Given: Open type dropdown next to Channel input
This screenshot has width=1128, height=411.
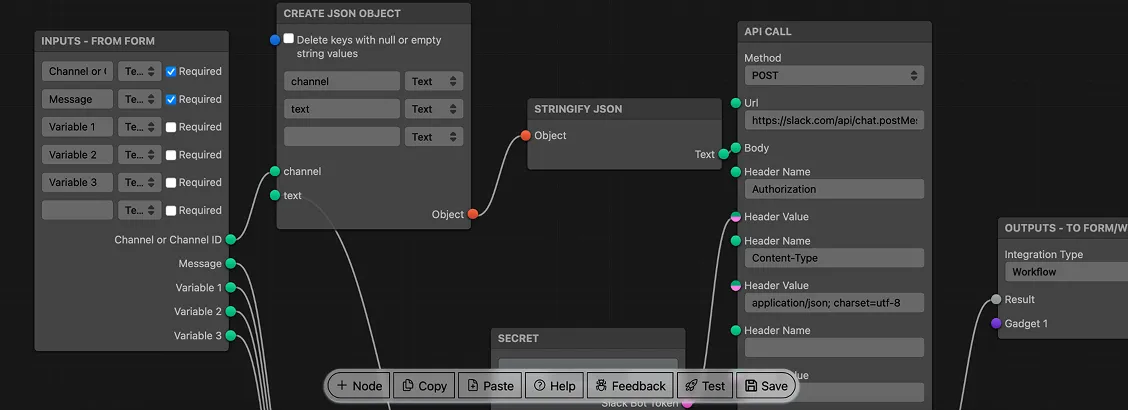Looking at the screenshot, I should [x=140, y=71].
